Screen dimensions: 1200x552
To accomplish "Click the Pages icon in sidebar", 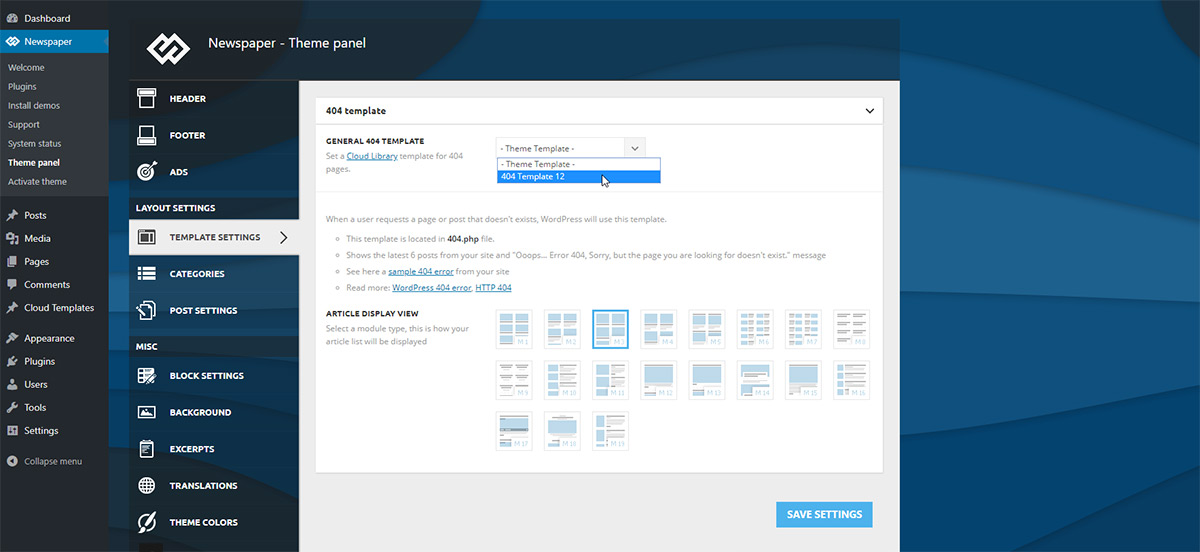I will [12, 262].
